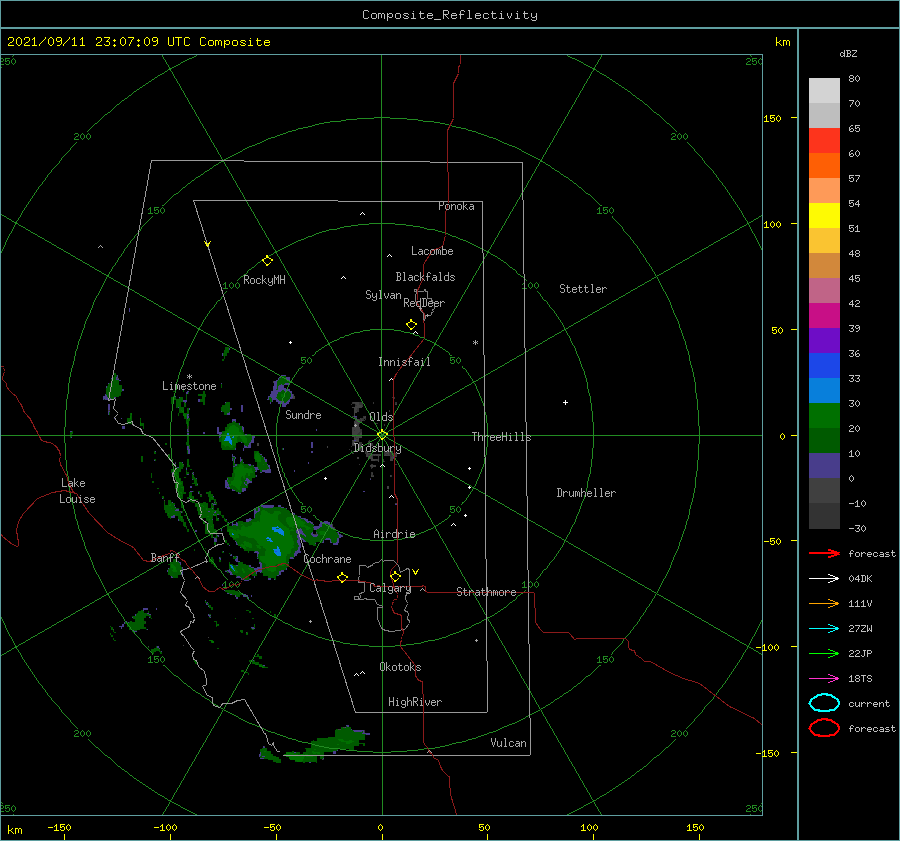Screen dimensions: 900x841
Task: Click the Drumheller city label
Action: pyautogui.click(x=586, y=493)
